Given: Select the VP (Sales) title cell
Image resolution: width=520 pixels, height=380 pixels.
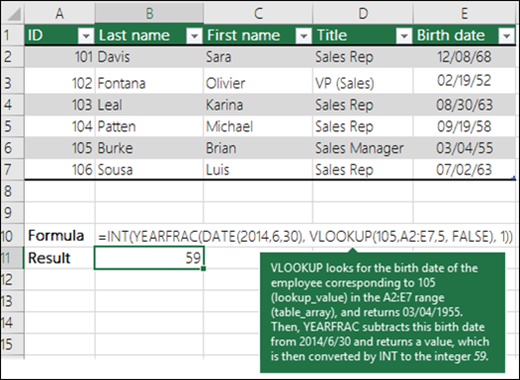Looking at the screenshot, I should tap(363, 81).
